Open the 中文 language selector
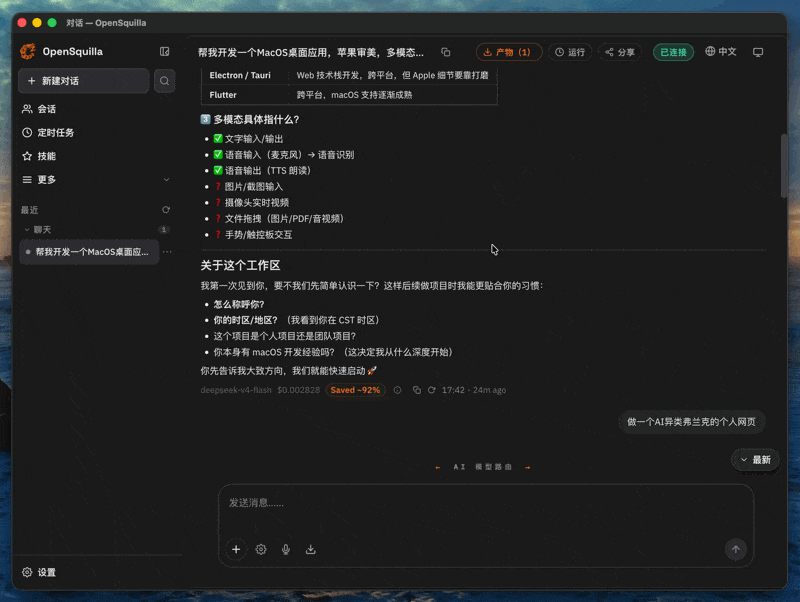The image size is (800, 602). coord(720,52)
